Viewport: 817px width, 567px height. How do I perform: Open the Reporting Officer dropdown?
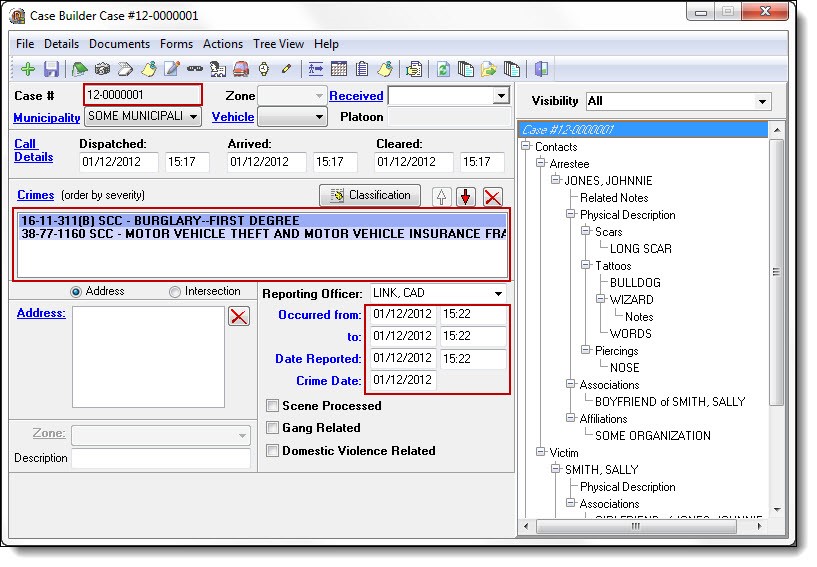coord(498,294)
